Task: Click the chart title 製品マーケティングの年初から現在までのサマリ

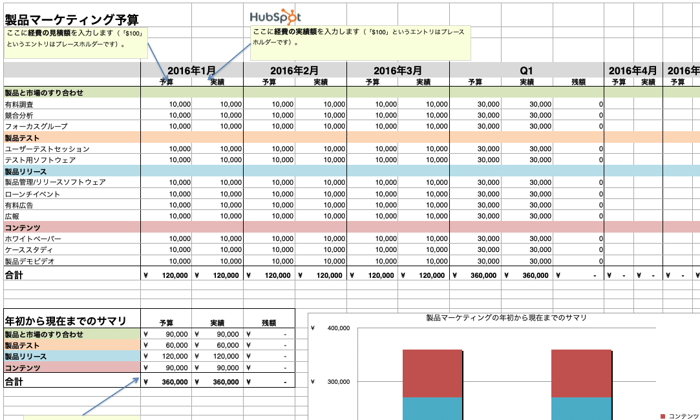Action: tap(506, 318)
